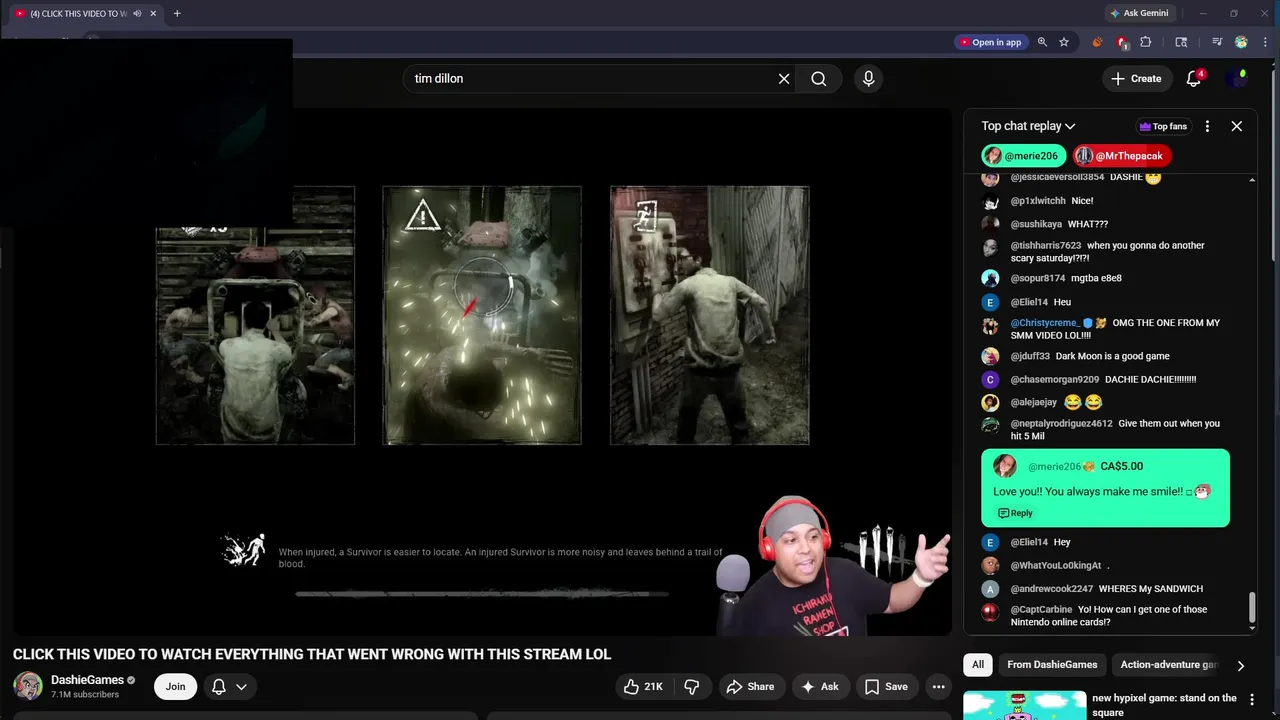Open the orange acorn extension
This screenshot has width=1280, height=720.
pos(1097,42)
